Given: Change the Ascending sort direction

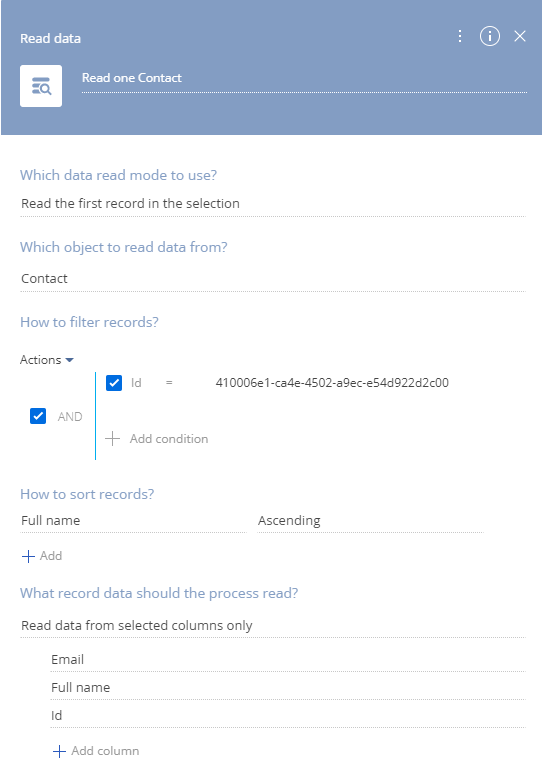Looking at the screenshot, I should pyautogui.click(x=370, y=521).
